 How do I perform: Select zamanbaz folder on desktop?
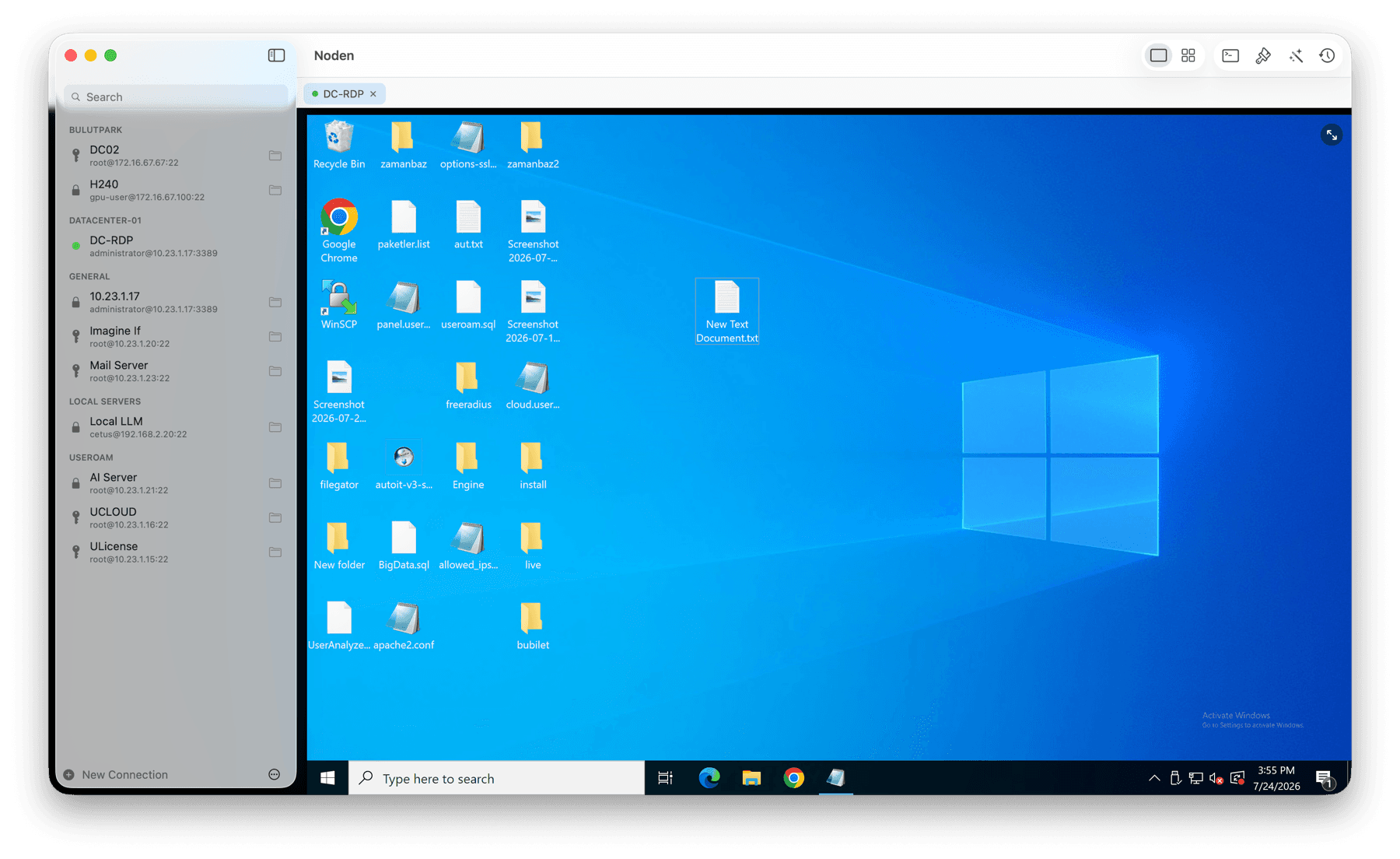[403, 146]
